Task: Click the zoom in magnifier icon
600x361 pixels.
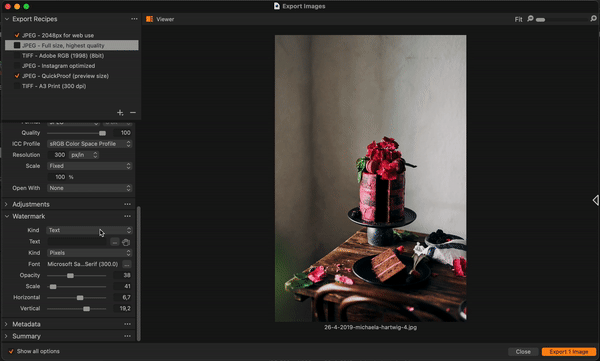Action: click(593, 18)
